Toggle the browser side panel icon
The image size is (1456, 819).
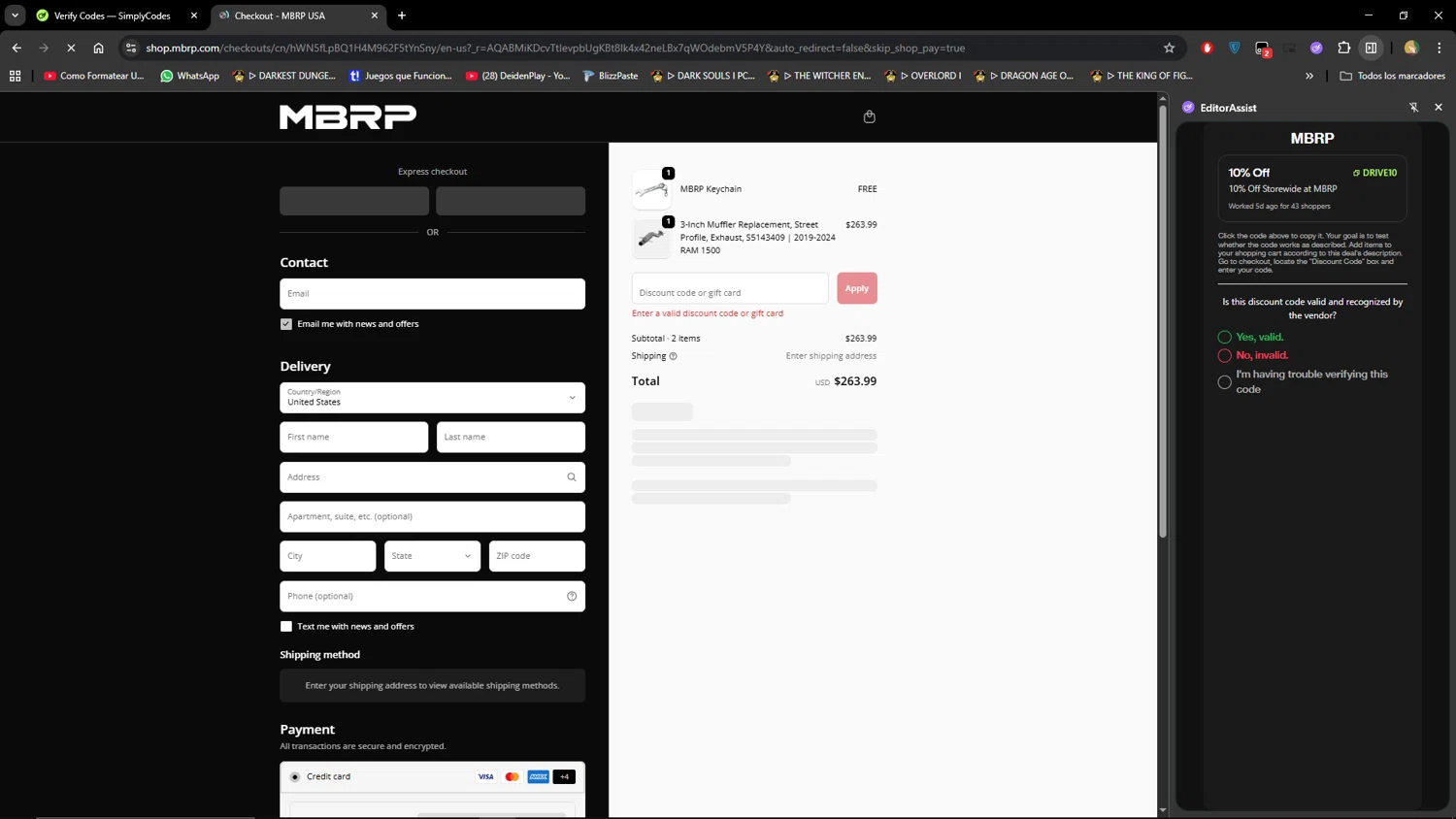click(1371, 48)
